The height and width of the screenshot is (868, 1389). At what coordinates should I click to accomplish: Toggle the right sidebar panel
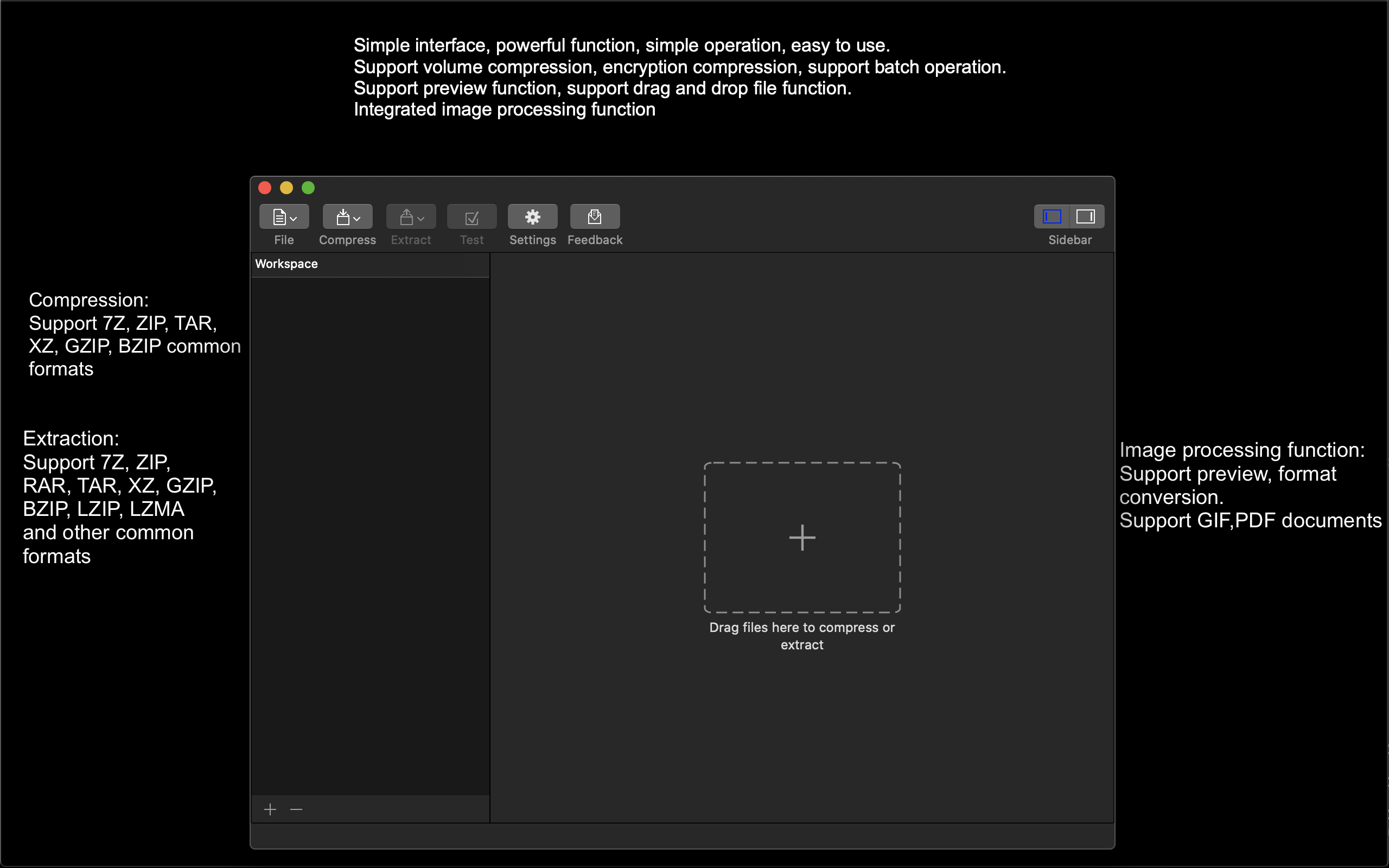pyautogui.click(x=1085, y=216)
